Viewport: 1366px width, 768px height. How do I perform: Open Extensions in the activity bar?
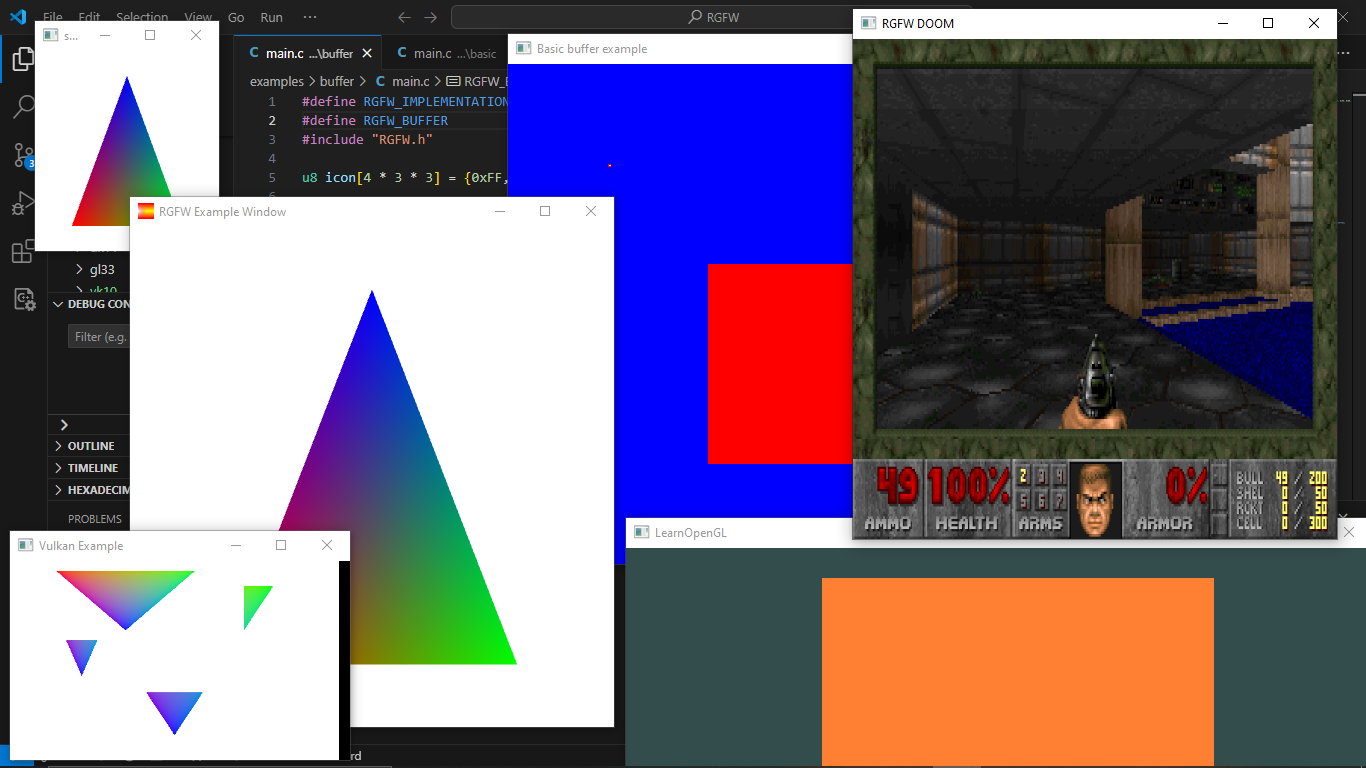click(23, 252)
